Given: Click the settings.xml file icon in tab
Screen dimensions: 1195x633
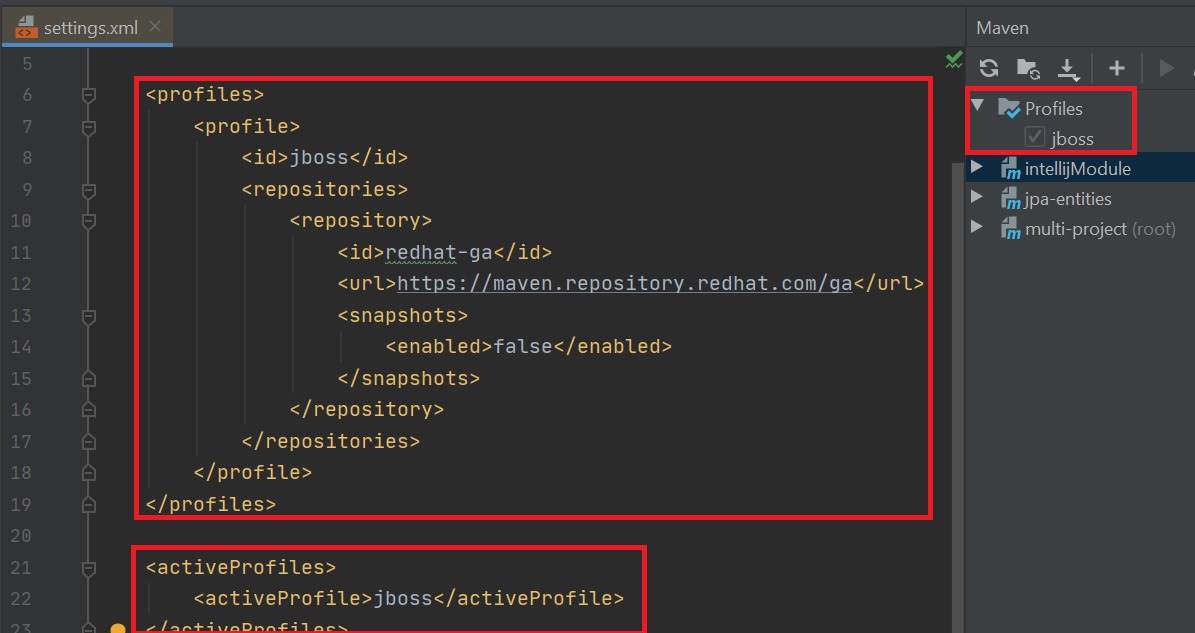Looking at the screenshot, I should pyautogui.click(x=26, y=28).
